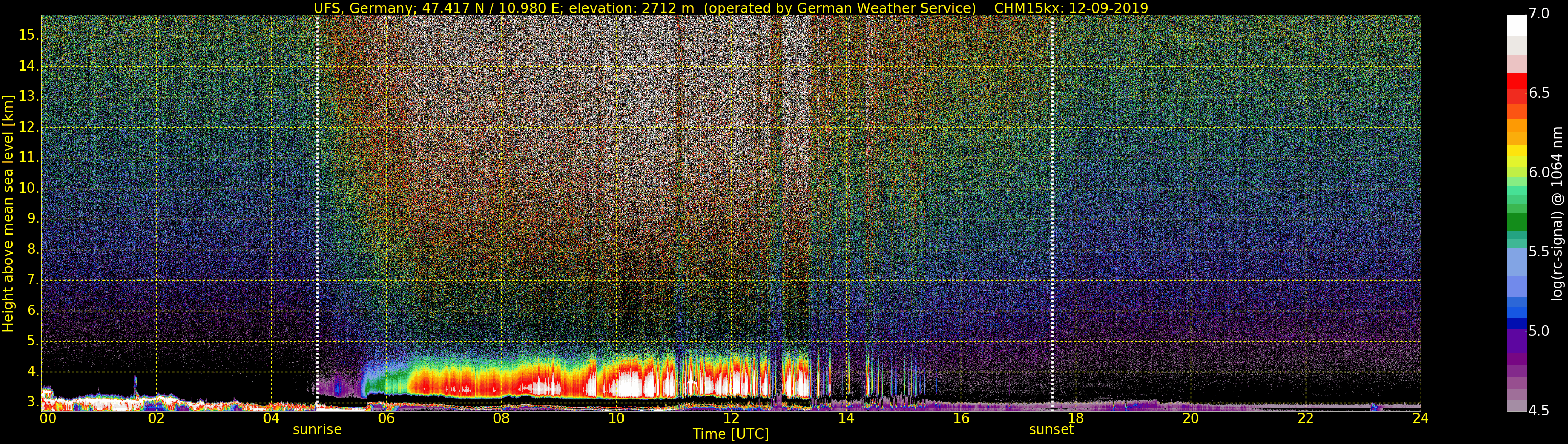Click the 12 tick on the time axis
This screenshot has height=444, width=1568.
coord(731,418)
